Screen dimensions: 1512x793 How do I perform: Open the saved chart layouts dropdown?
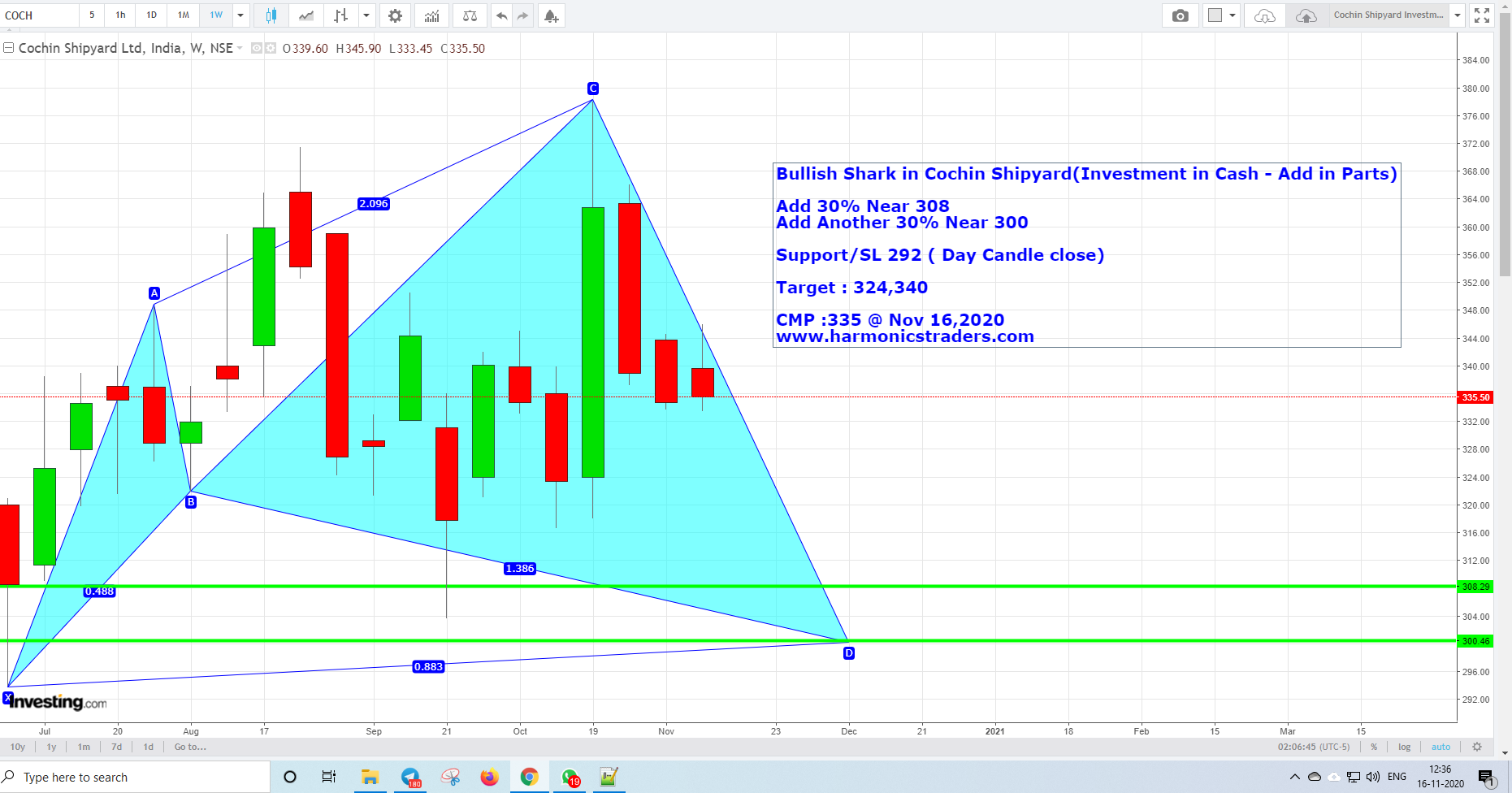pyautogui.click(x=1458, y=15)
